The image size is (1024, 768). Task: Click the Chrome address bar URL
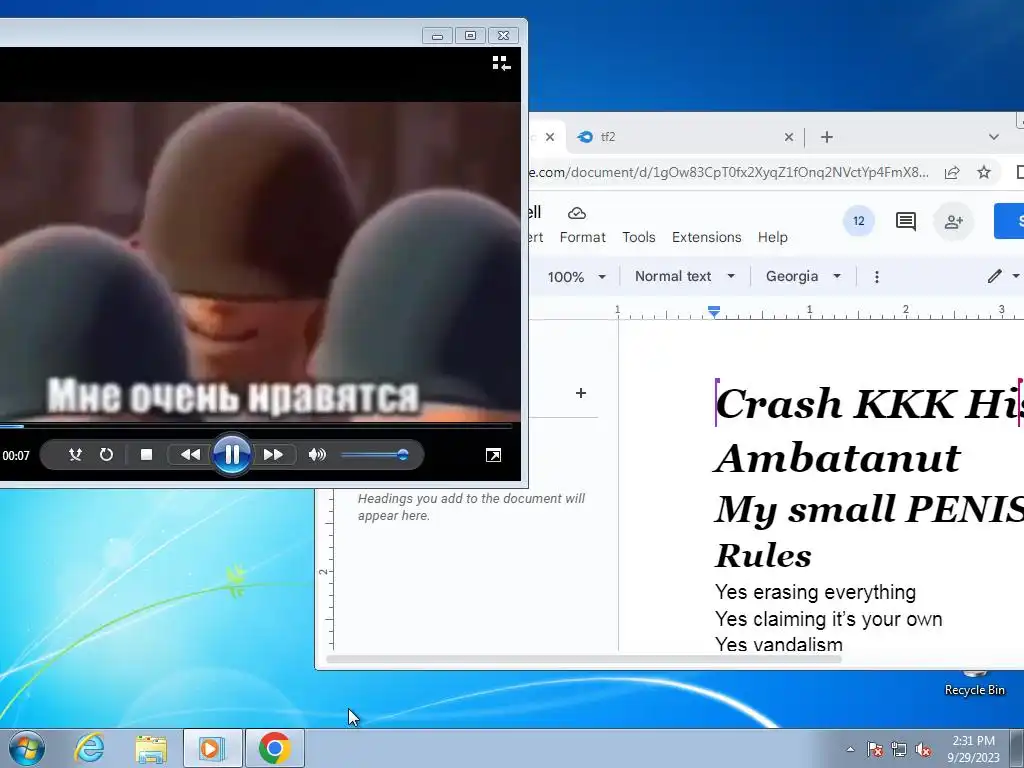click(x=728, y=172)
